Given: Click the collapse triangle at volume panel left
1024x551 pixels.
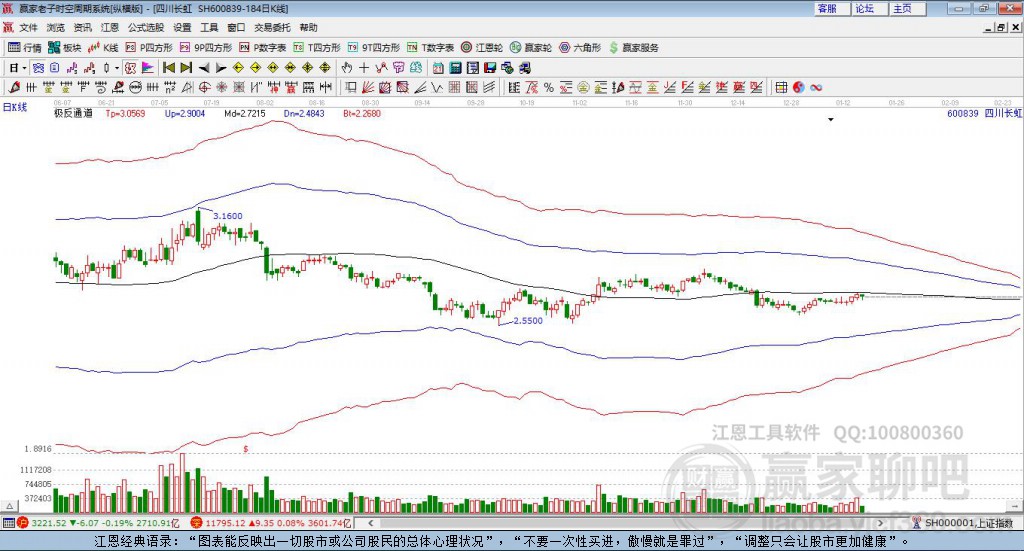Looking at the screenshot, I should [x=9, y=506].
